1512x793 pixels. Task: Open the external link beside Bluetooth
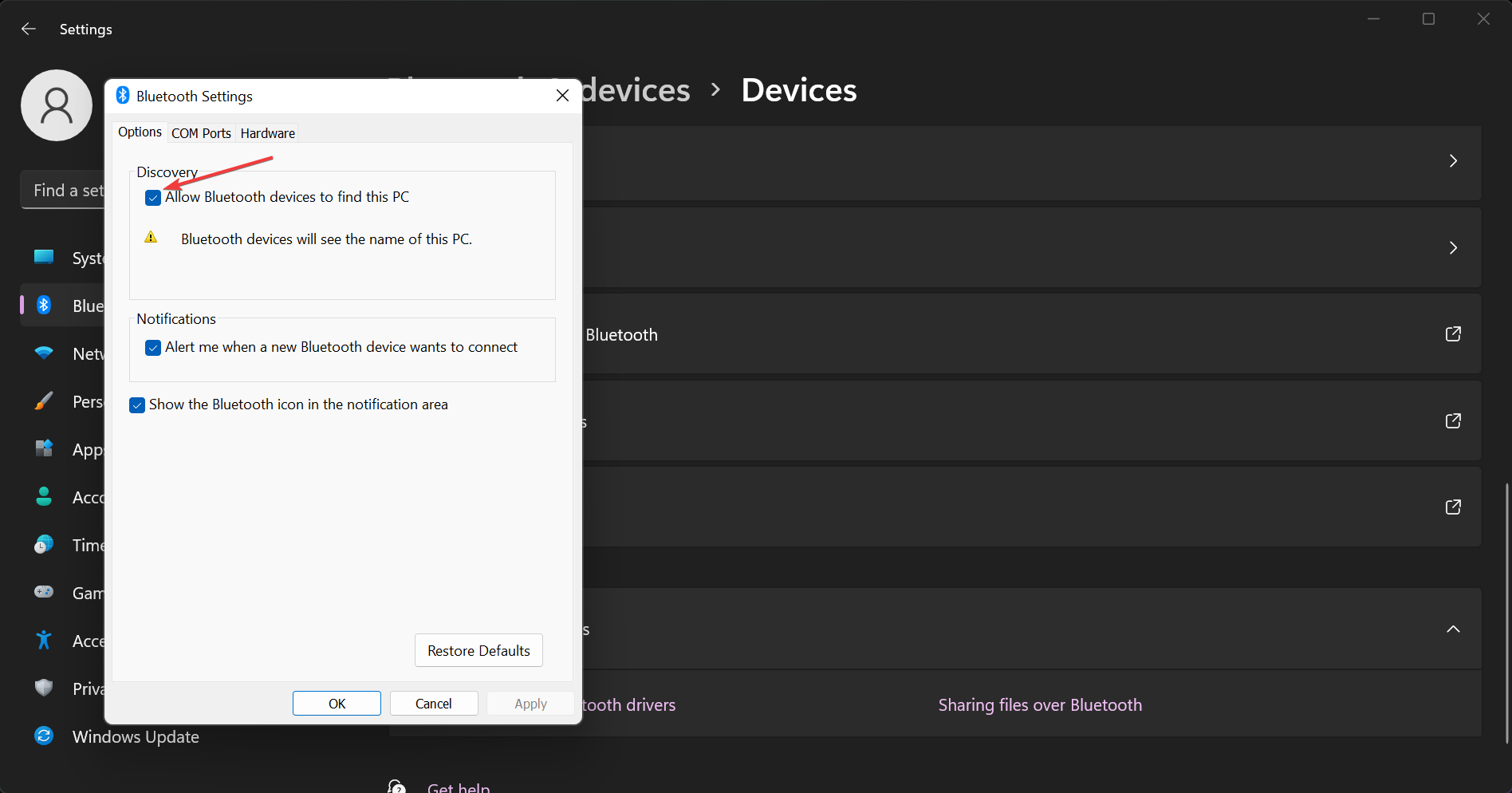pos(1454,333)
